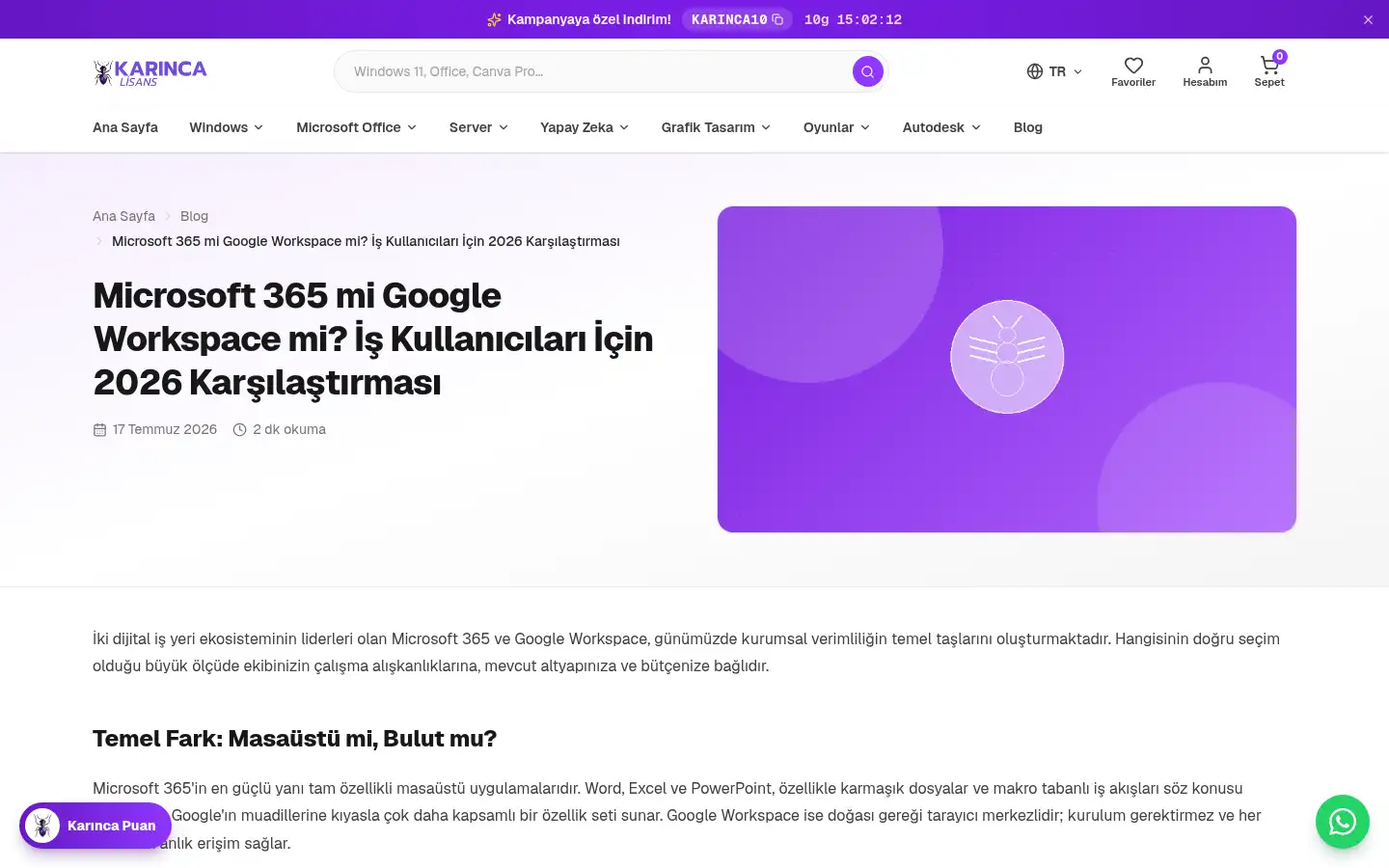Click the Kampanyaya özel indirim text
Screen dimensions: 1389x868
click(589, 19)
